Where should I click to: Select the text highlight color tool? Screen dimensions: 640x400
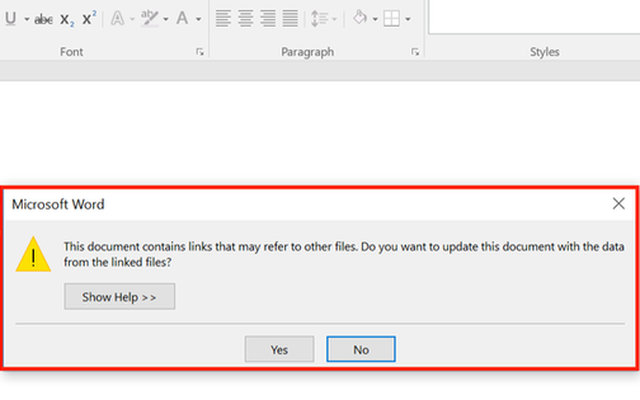(149, 19)
